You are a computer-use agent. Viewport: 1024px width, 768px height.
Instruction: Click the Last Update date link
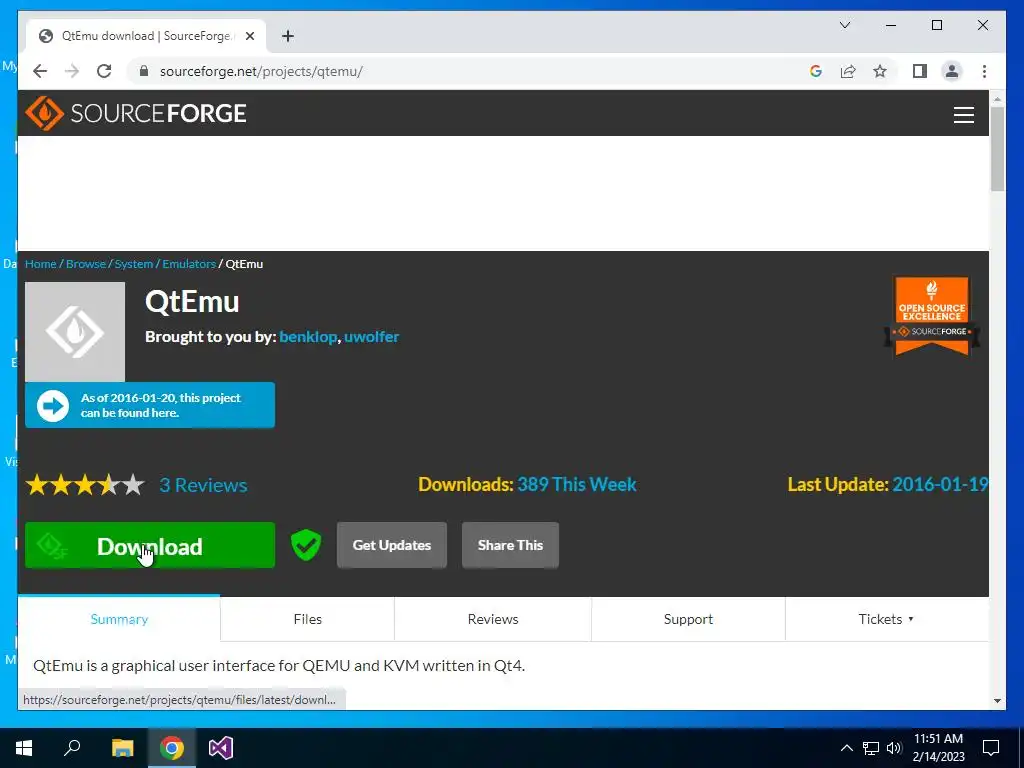940,485
